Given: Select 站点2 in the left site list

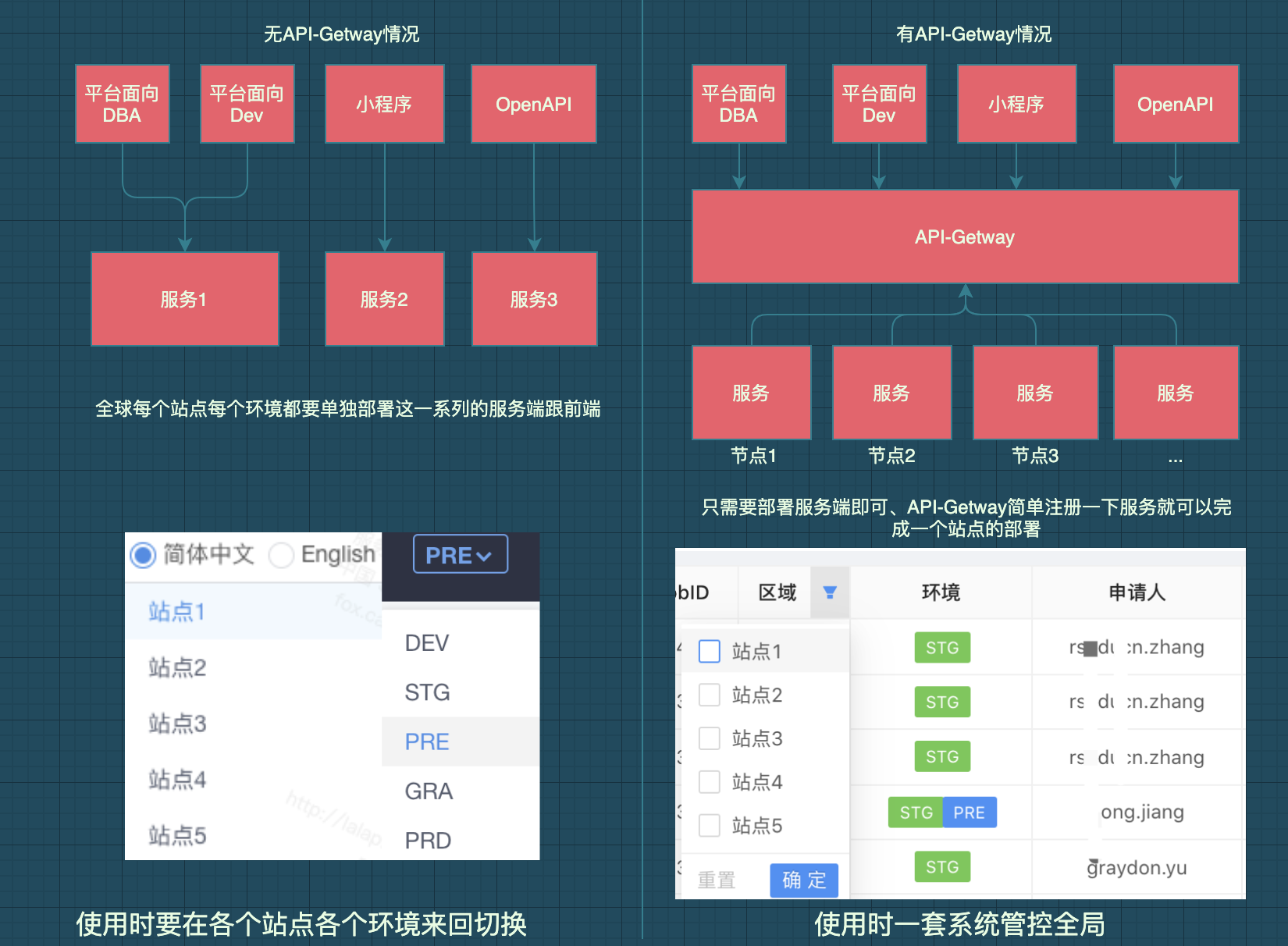Looking at the screenshot, I should [254, 667].
